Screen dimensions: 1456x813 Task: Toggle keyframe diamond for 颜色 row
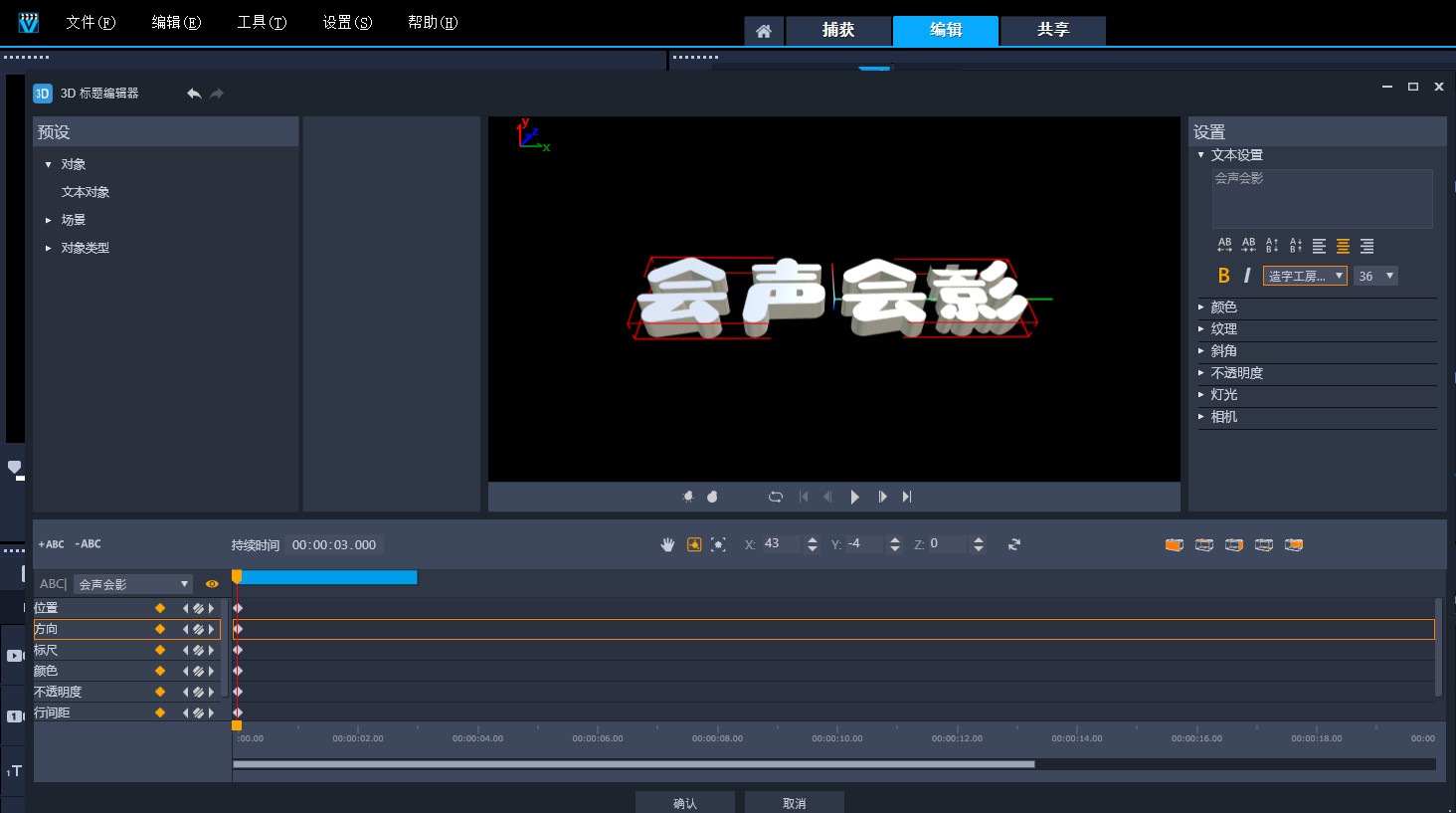coord(160,671)
